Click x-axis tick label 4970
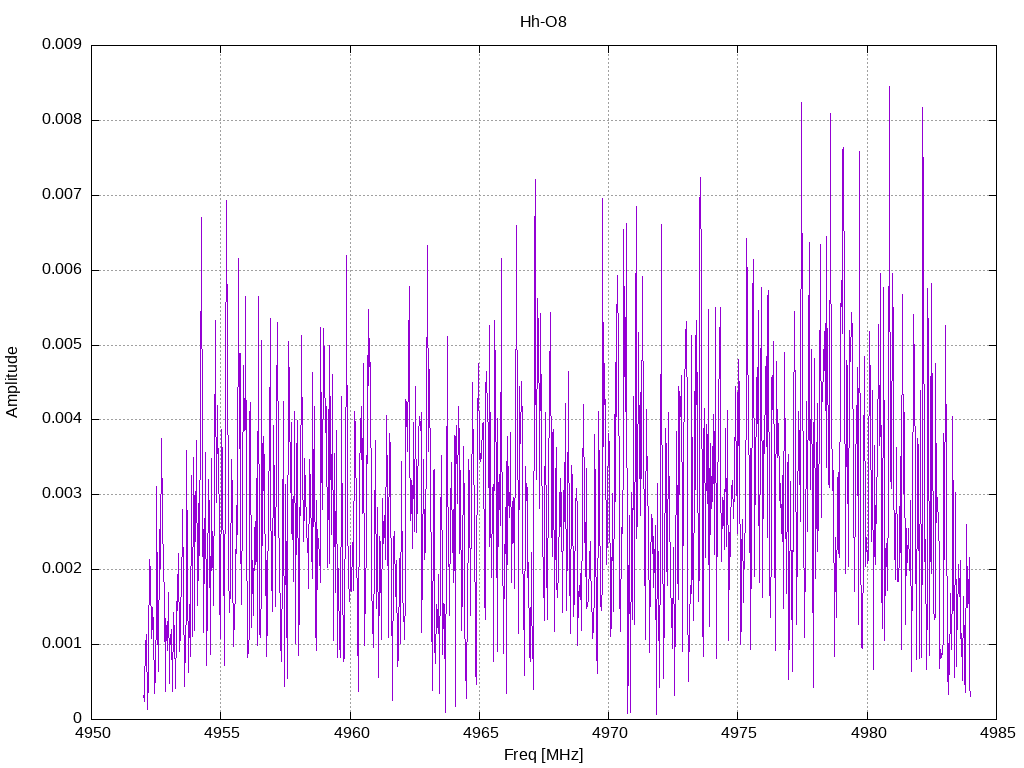The height and width of the screenshot is (768, 1024). point(609,733)
